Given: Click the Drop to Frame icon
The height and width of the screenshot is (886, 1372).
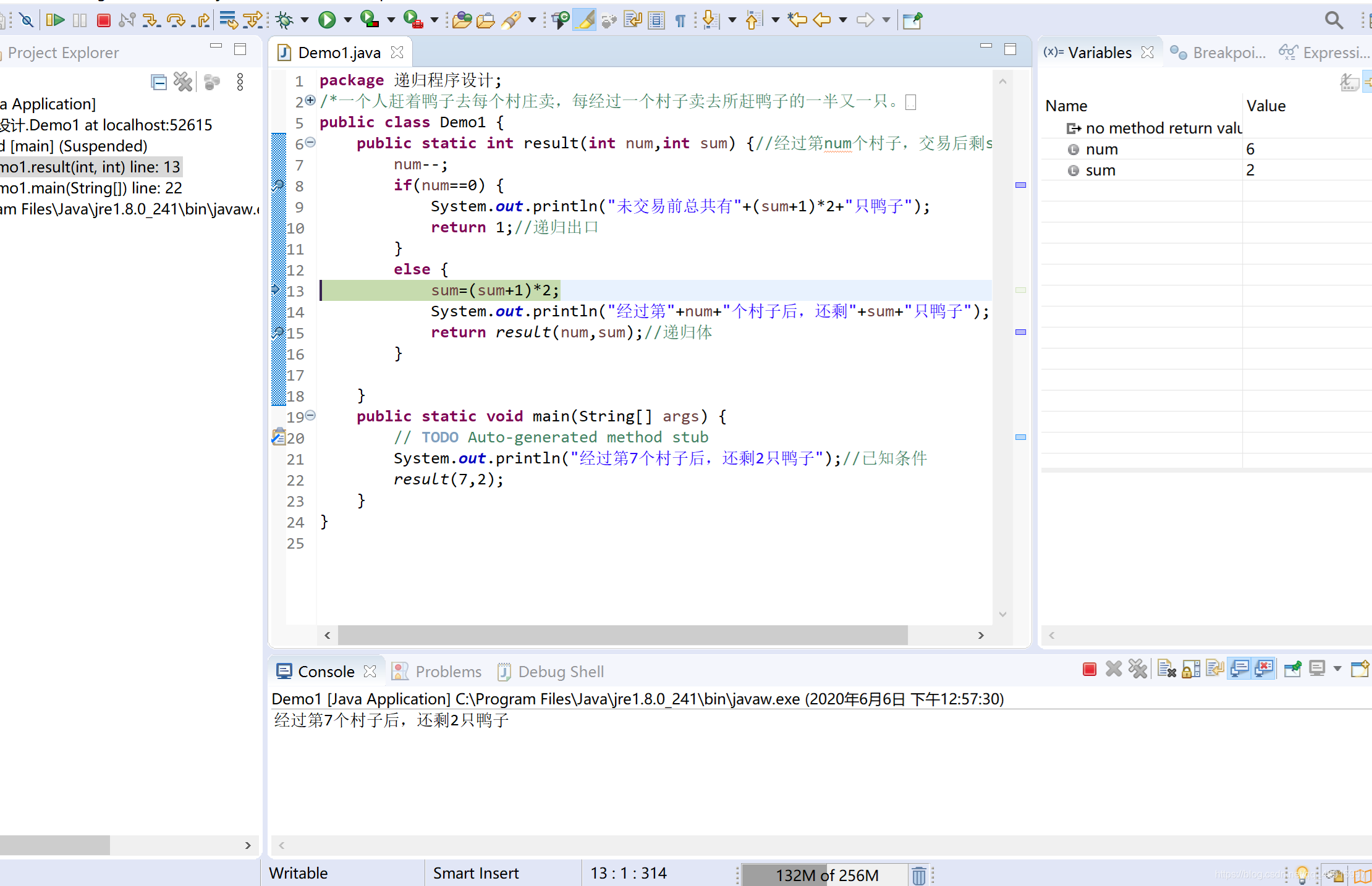Looking at the screenshot, I should click(x=228, y=20).
